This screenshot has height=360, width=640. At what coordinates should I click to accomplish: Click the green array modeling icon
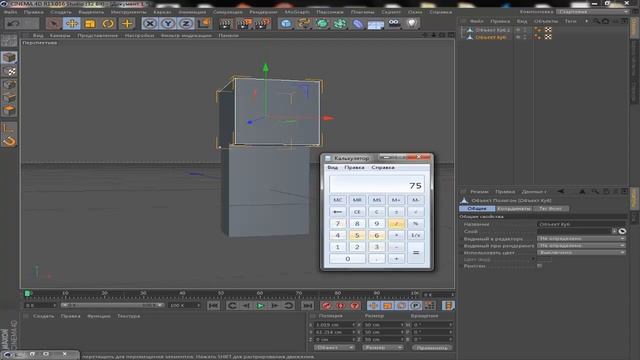tap(340, 24)
